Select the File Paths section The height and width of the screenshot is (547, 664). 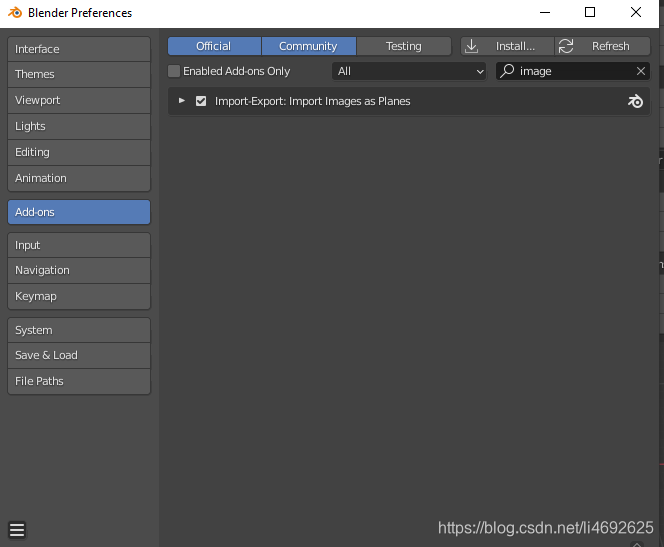(79, 381)
